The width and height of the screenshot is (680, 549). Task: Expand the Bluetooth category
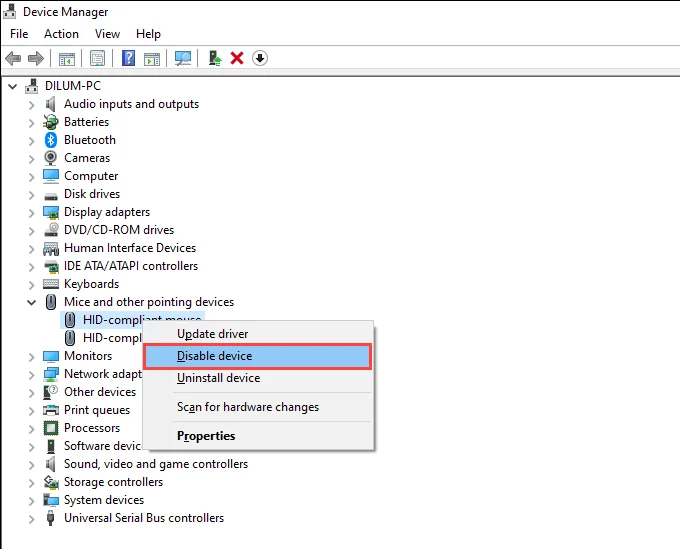[31, 141]
